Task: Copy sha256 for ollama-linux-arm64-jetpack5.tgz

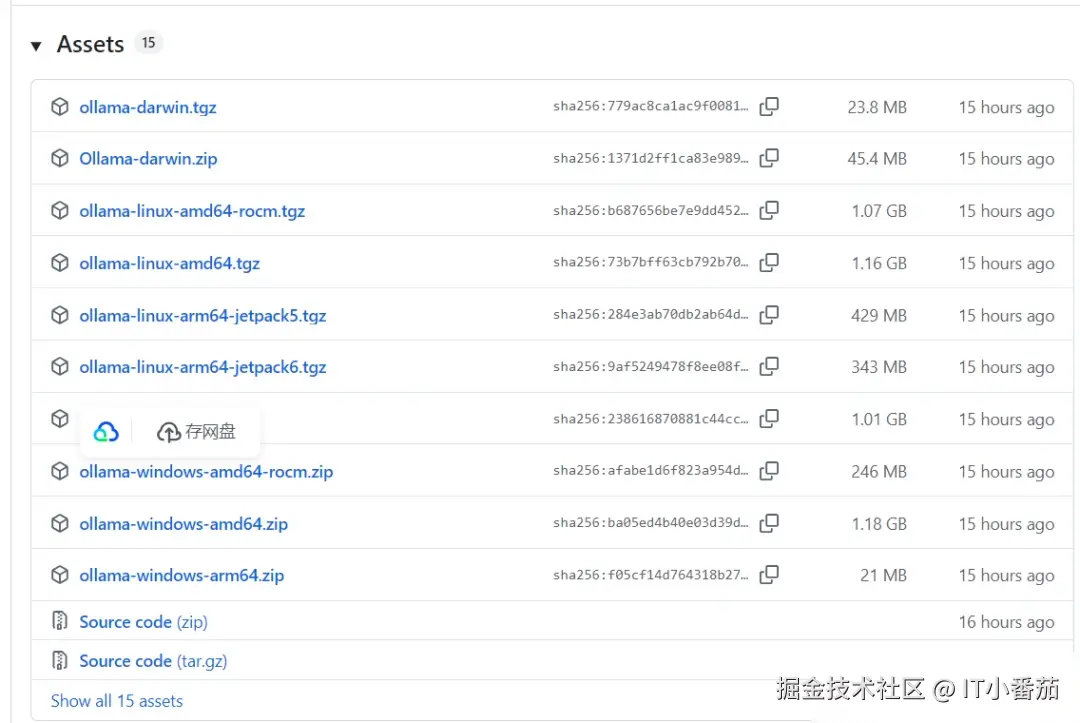Action: coord(769,314)
